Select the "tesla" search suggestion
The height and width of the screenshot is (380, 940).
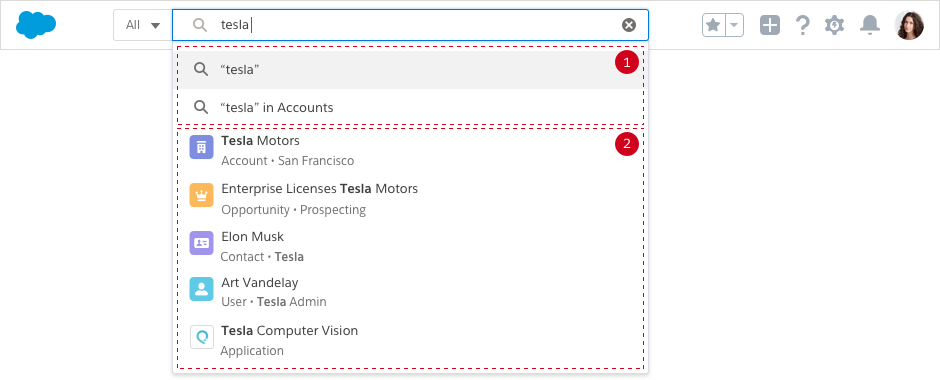point(410,70)
